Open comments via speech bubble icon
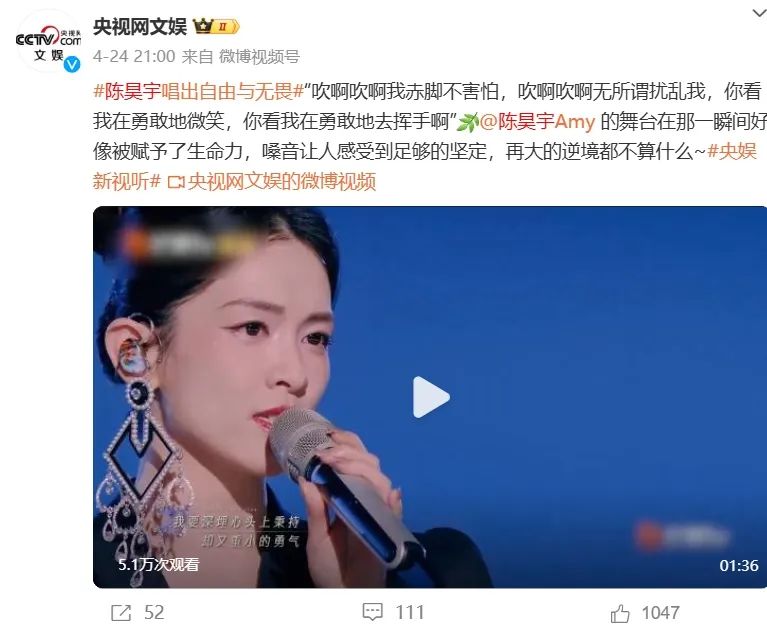Image resolution: width=767 pixels, height=633 pixels. click(372, 612)
